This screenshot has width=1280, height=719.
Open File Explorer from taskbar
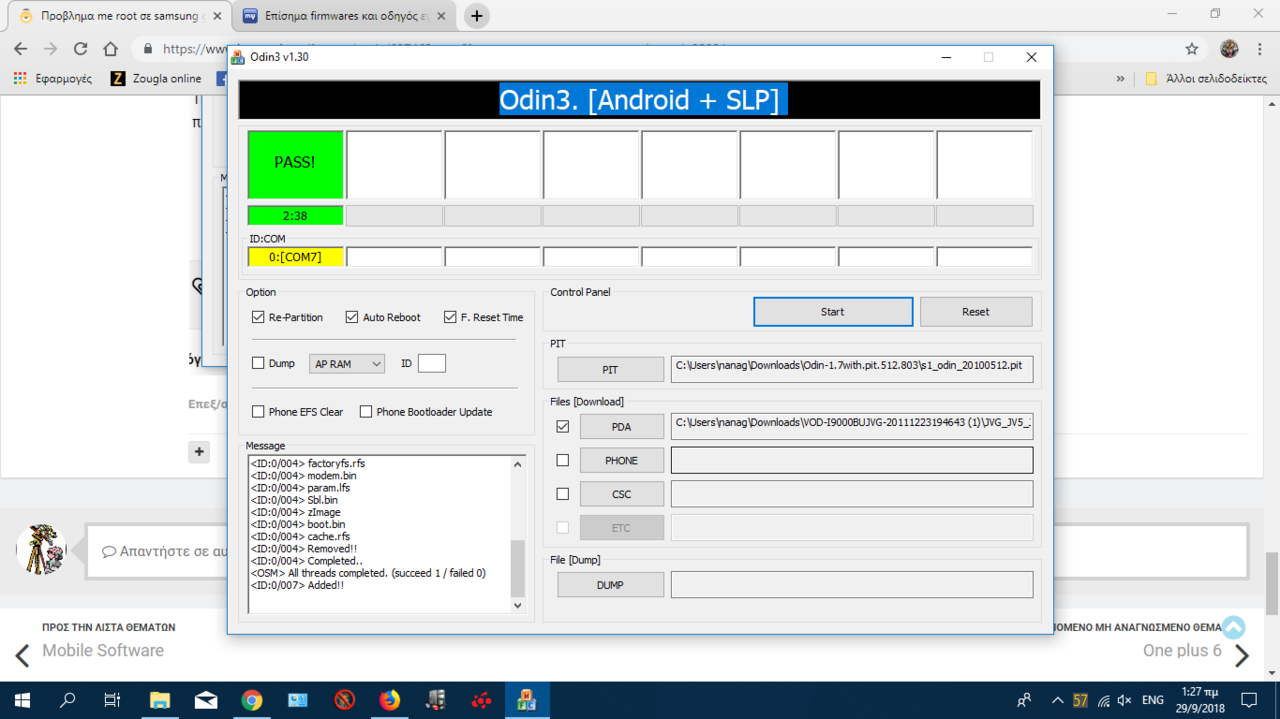tap(160, 700)
